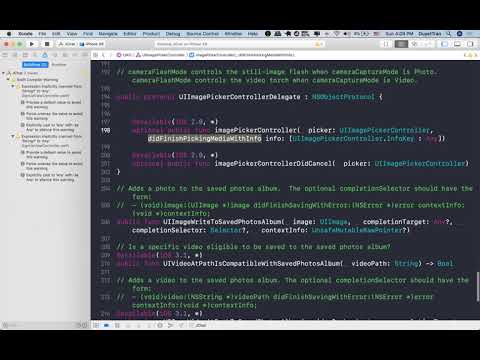Click the editor vertical scrollbar

coord(478,288)
